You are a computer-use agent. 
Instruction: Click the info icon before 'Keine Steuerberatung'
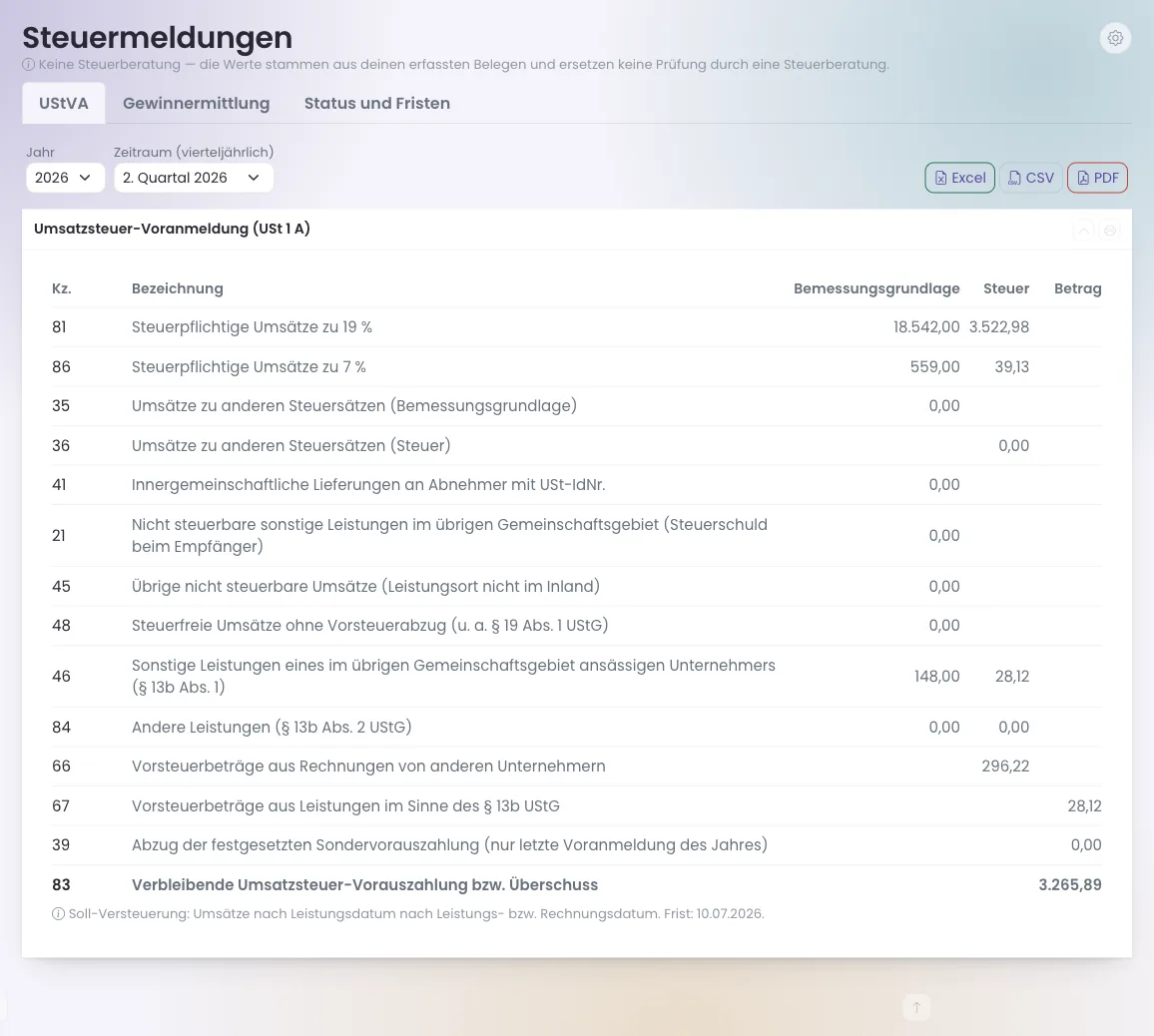point(29,65)
